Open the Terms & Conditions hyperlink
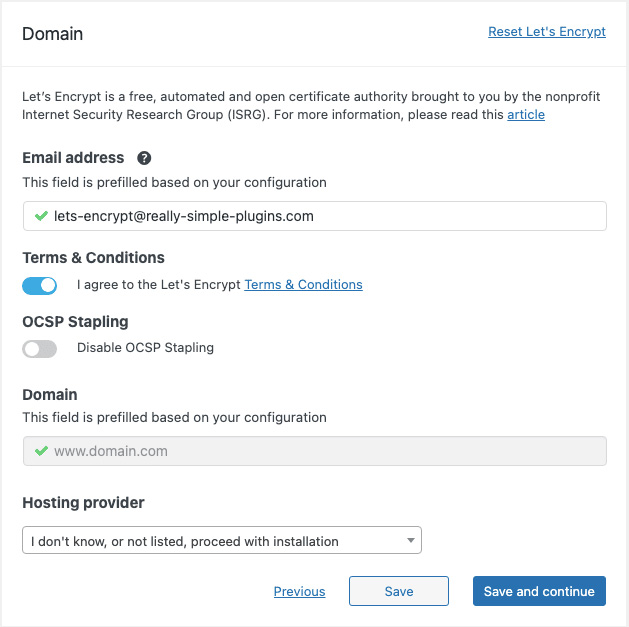Image resolution: width=629 pixels, height=627 pixels. tap(303, 285)
